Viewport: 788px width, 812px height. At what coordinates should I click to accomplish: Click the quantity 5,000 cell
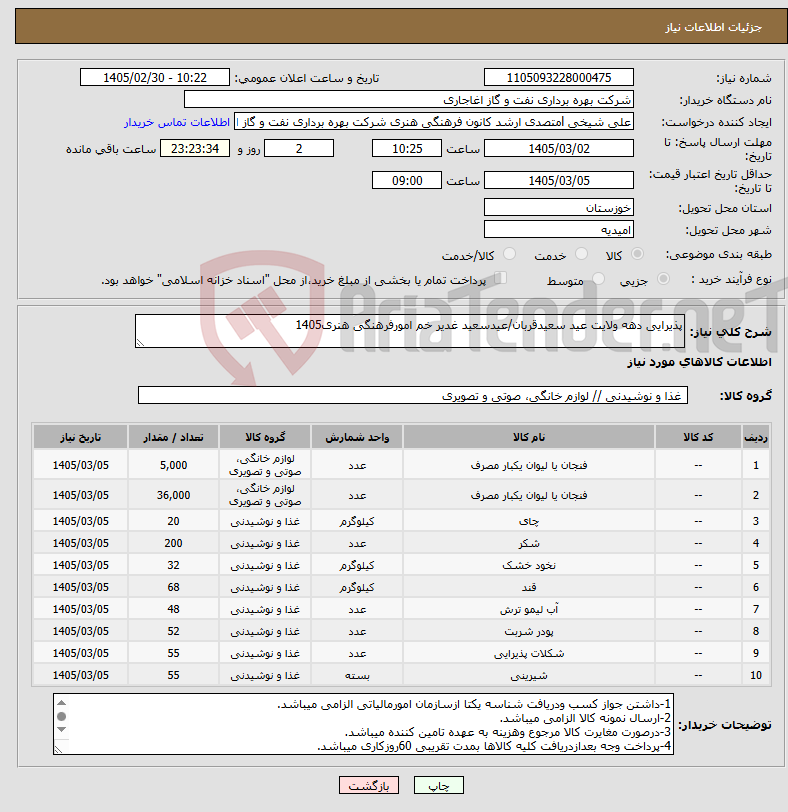click(173, 465)
